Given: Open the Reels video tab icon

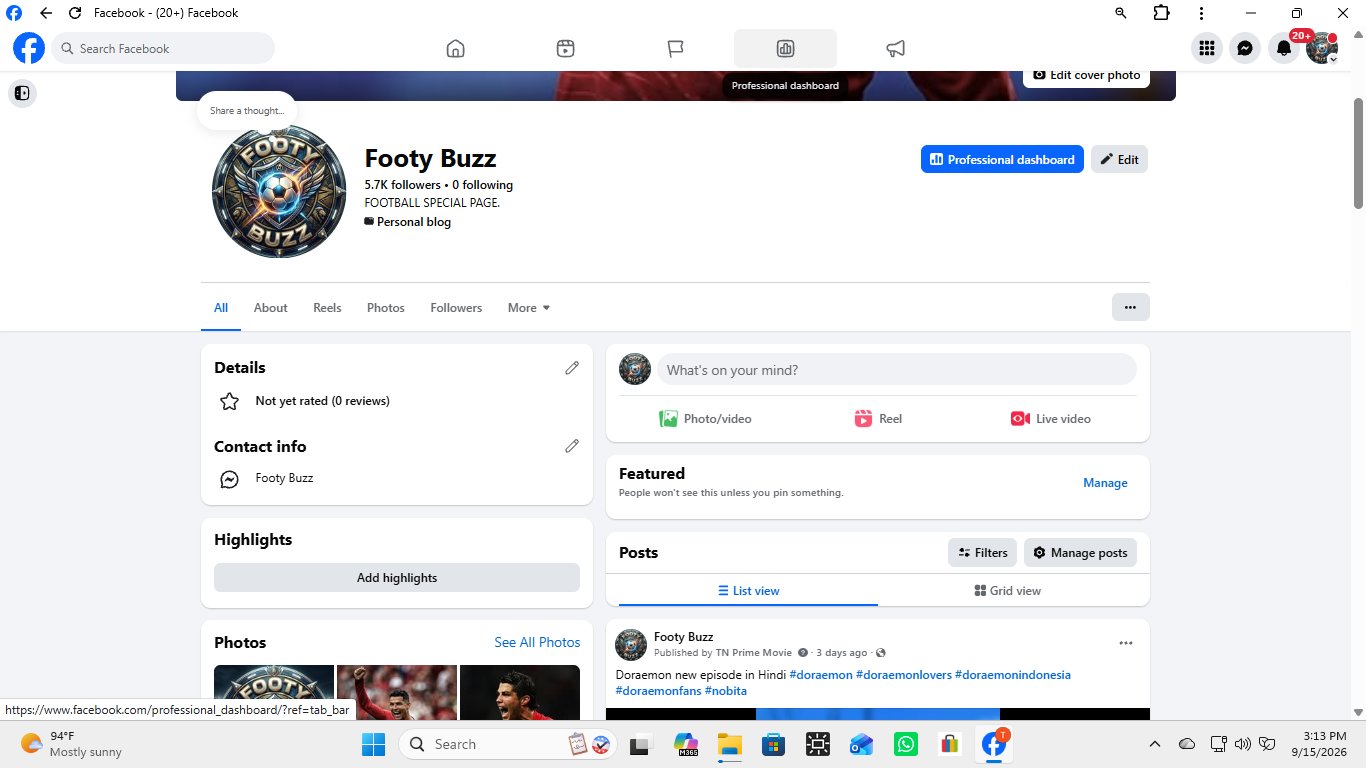Looking at the screenshot, I should coord(565,48).
